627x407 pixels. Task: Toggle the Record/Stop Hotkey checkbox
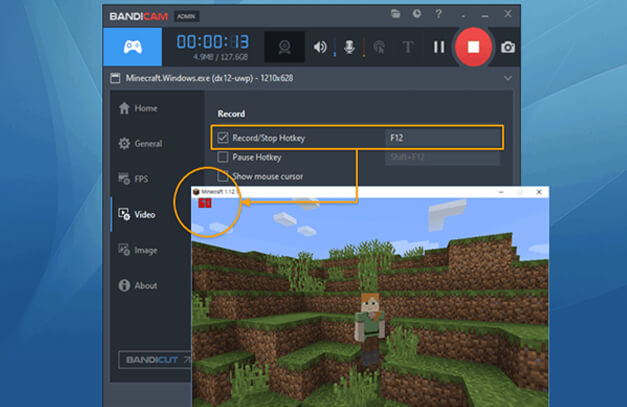pos(223,138)
